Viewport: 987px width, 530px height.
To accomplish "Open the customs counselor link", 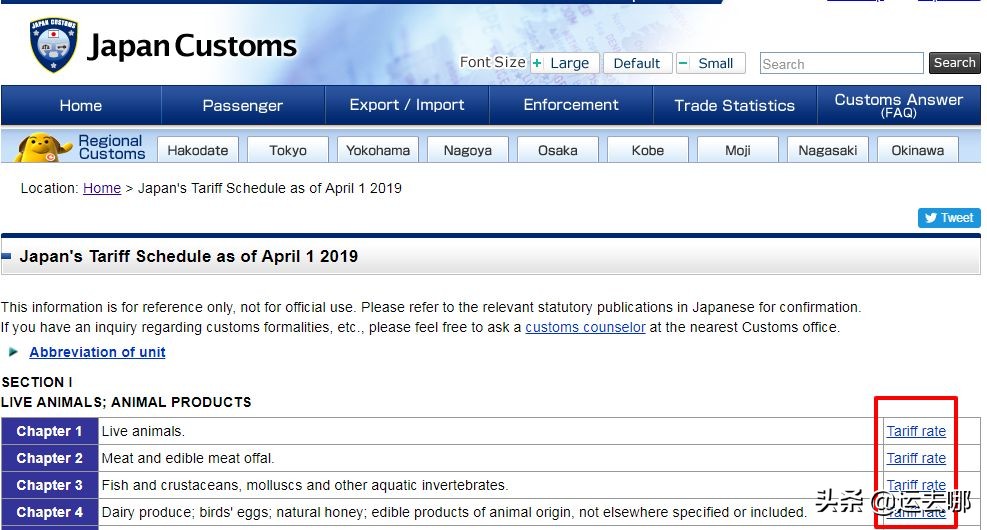I will pyautogui.click(x=585, y=327).
